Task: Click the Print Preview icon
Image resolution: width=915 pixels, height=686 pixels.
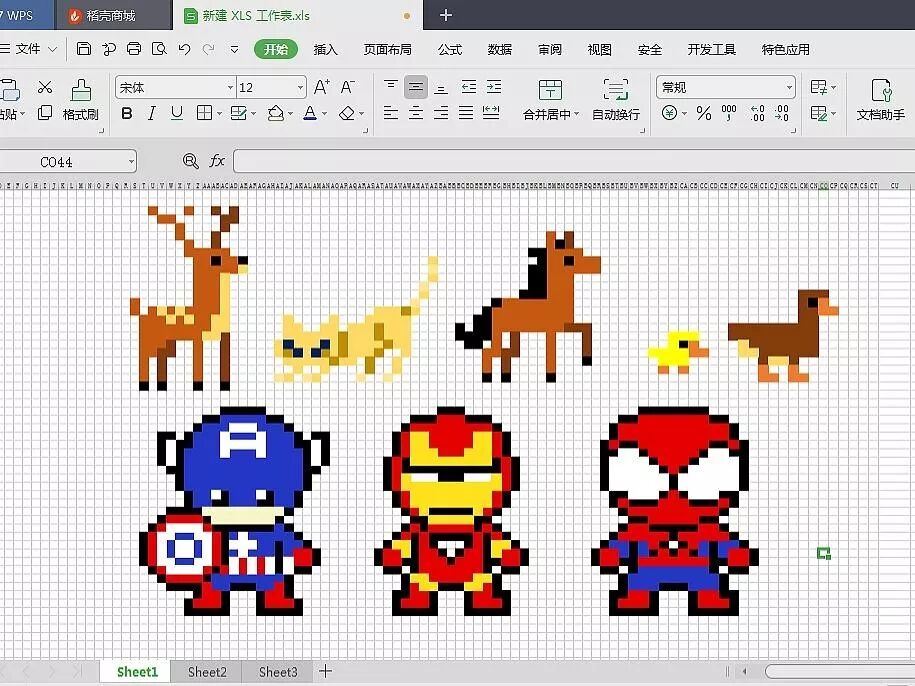Action: tap(159, 49)
